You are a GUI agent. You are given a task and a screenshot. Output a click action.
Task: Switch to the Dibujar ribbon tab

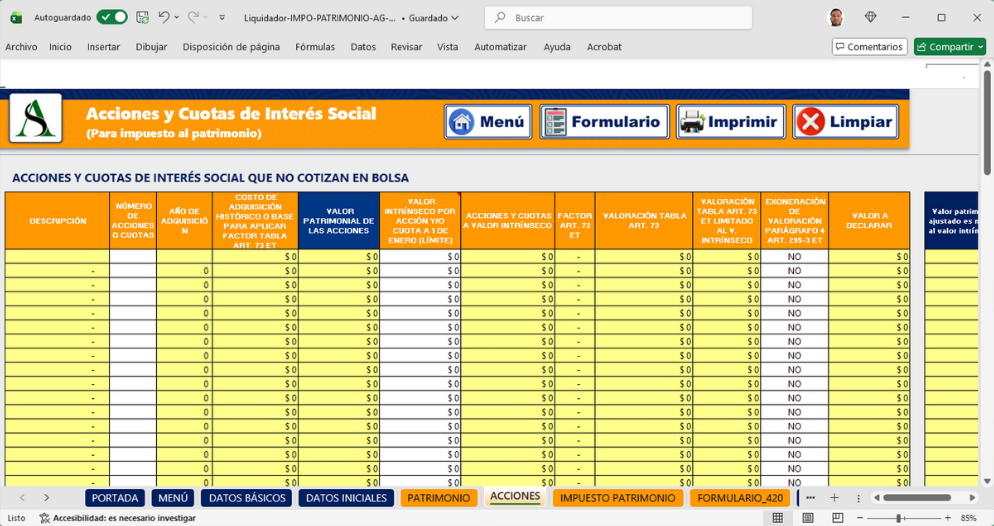tap(152, 47)
